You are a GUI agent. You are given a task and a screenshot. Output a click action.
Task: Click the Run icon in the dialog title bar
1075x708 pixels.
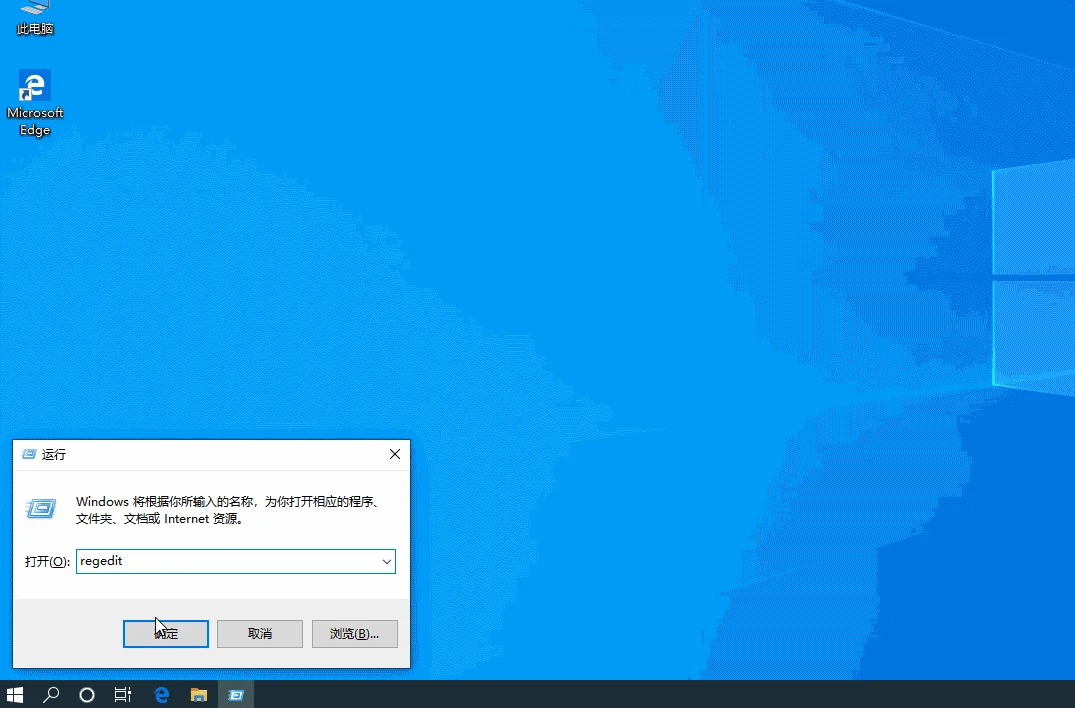pos(29,454)
